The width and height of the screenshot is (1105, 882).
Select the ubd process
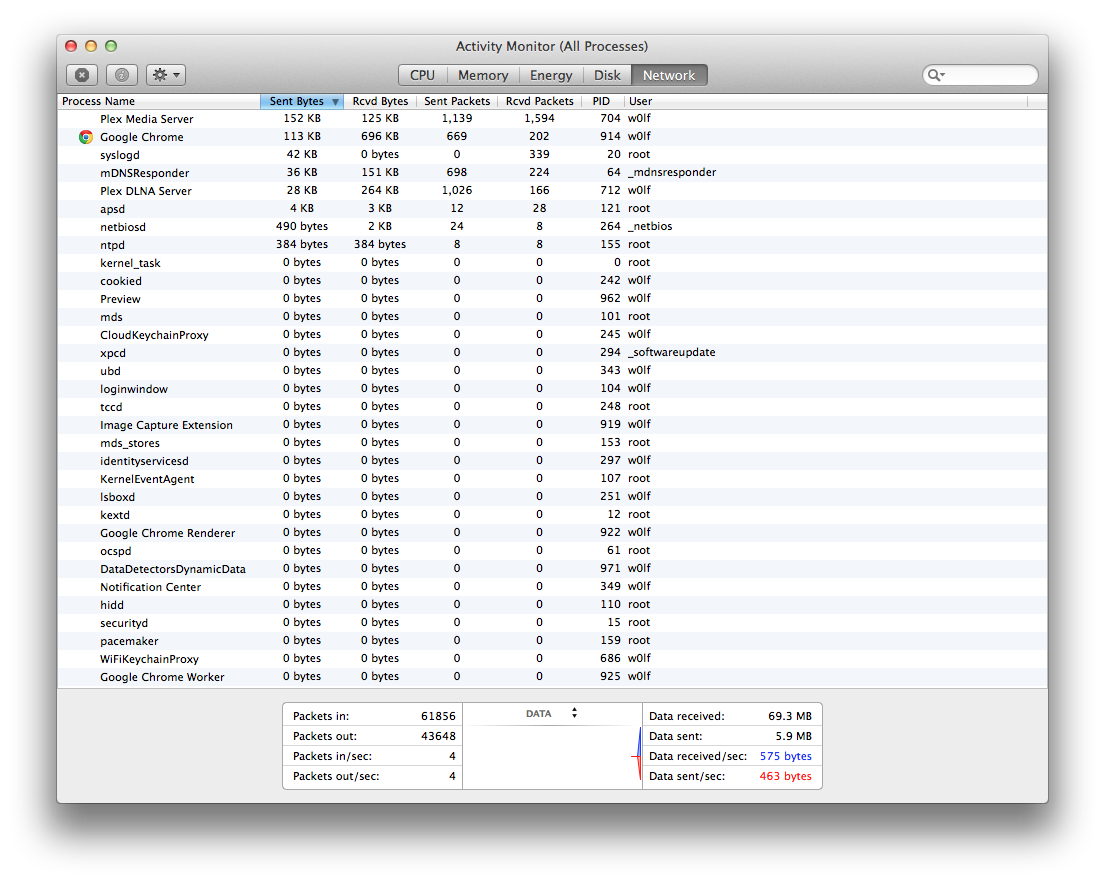point(552,371)
